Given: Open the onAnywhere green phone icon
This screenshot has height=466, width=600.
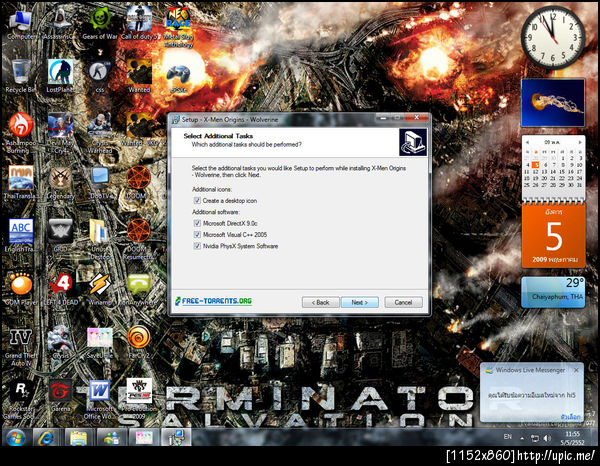Looking at the screenshot, I should pyautogui.click(x=139, y=289).
